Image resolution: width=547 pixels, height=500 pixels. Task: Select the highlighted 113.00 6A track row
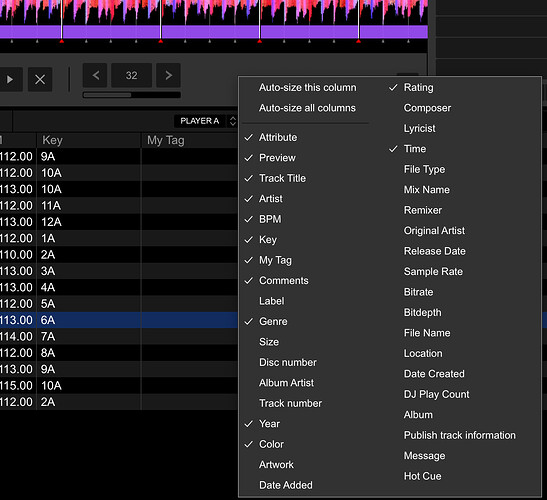pos(119,320)
